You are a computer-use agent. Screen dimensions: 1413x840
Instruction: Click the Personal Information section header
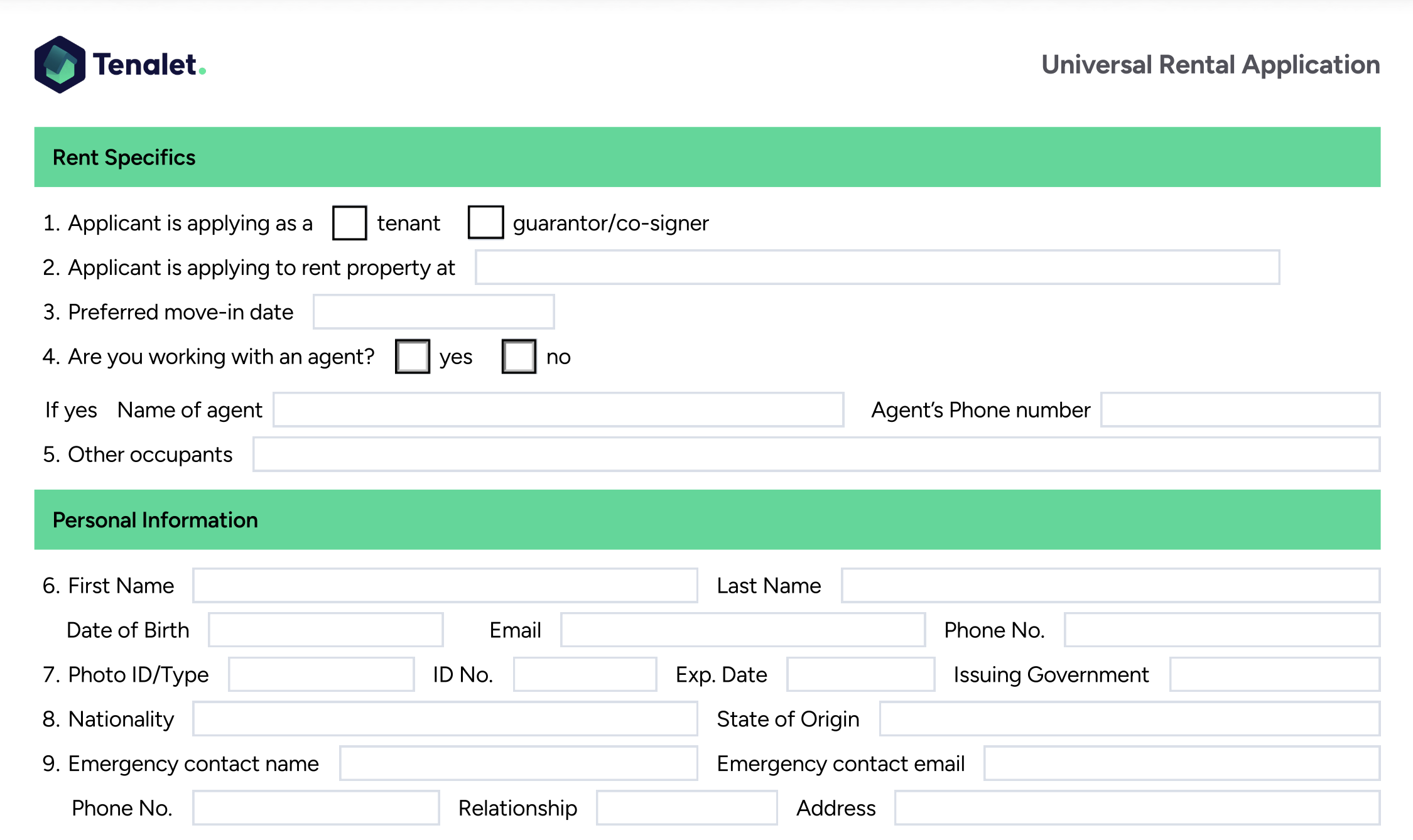155,520
